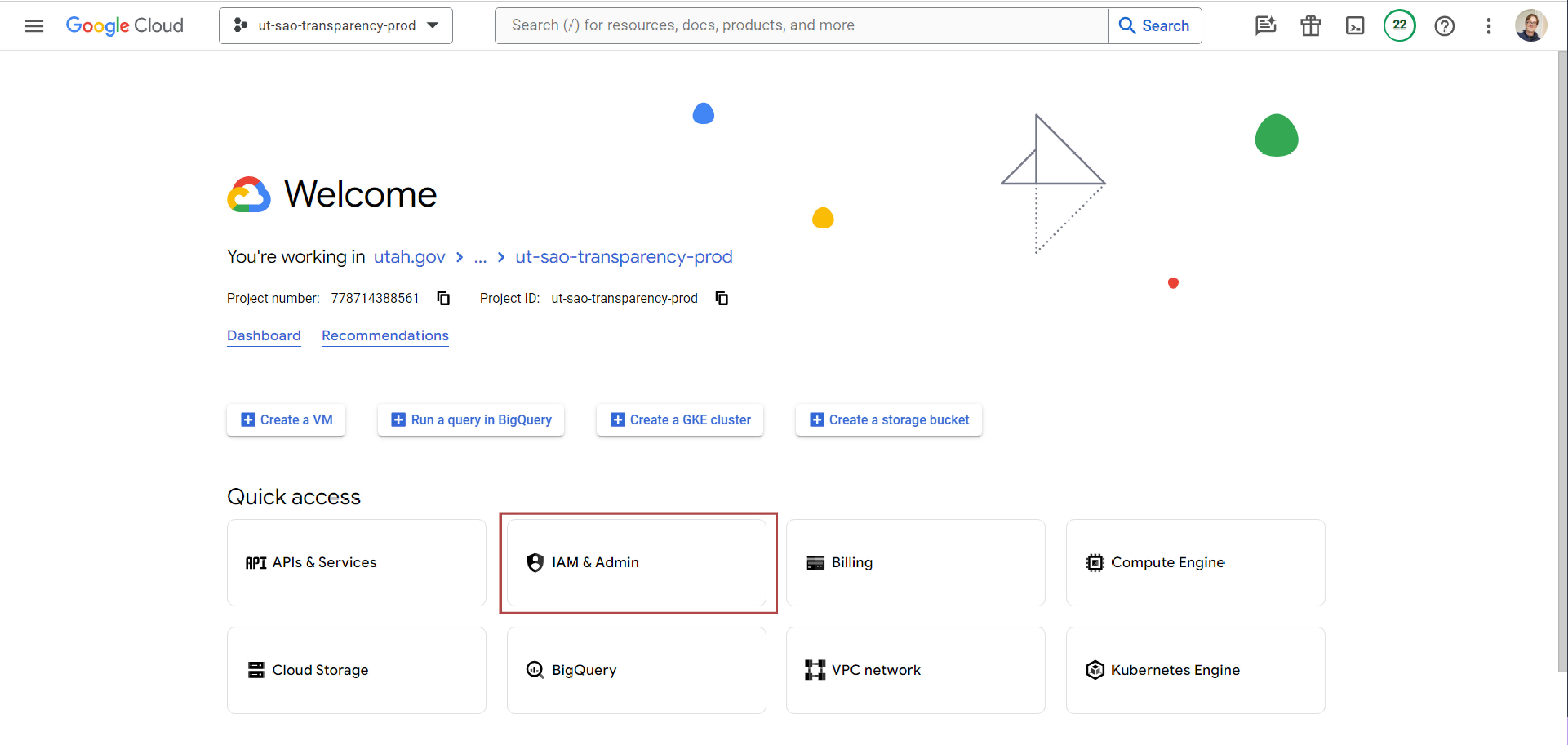Expand the collapsed breadcrumb ellipsis

point(480,257)
